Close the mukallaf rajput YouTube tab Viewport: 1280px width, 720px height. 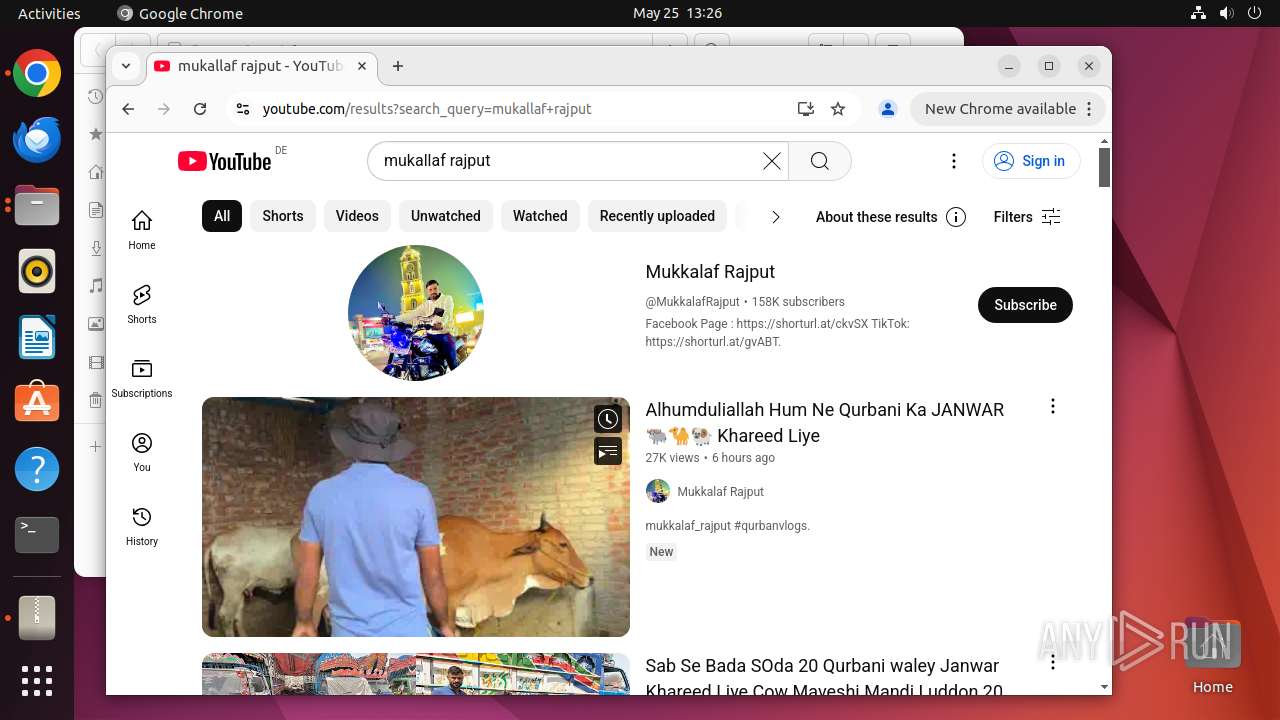click(x=362, y=66)
